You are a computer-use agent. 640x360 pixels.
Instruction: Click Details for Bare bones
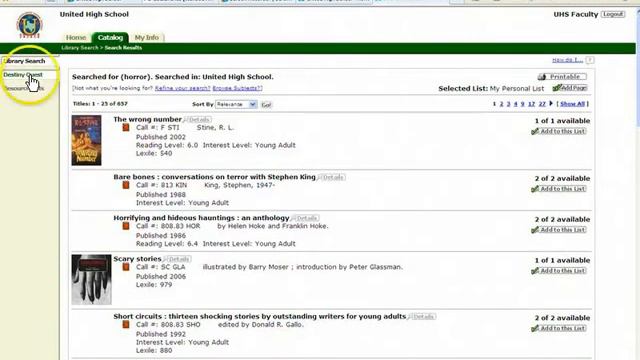tap(332, 177)
